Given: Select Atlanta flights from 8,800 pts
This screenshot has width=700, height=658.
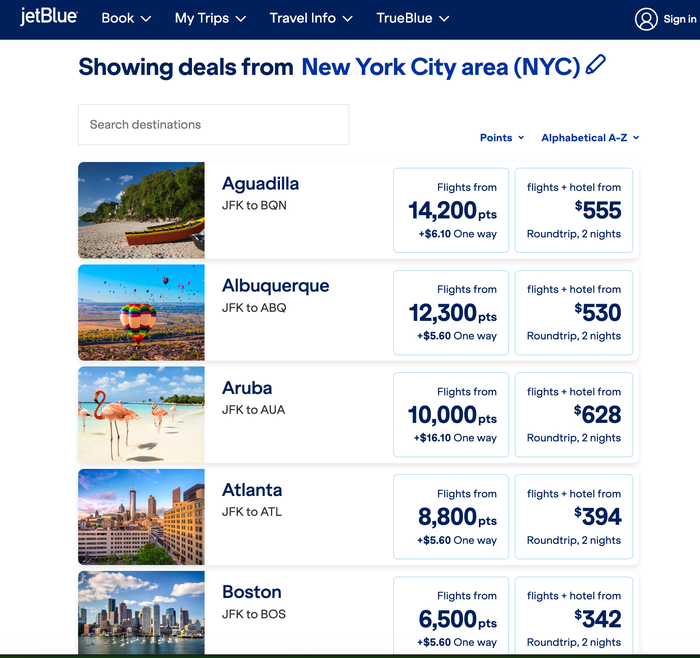Looking at the screenshot, I should pos(451,516).
